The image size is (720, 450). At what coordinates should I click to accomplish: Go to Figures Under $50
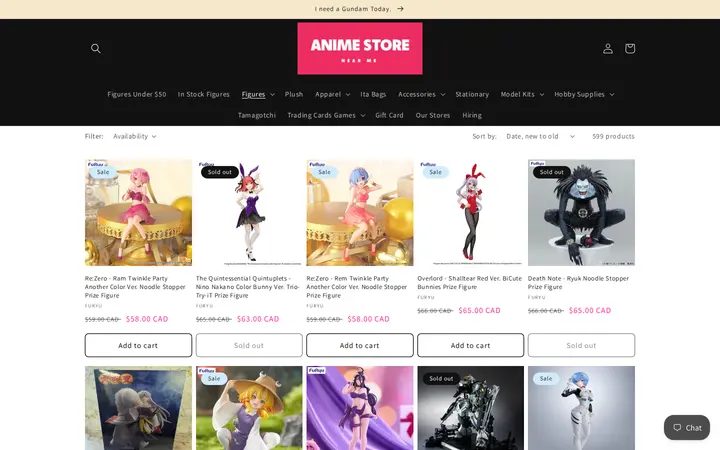(x=137, y=94)
